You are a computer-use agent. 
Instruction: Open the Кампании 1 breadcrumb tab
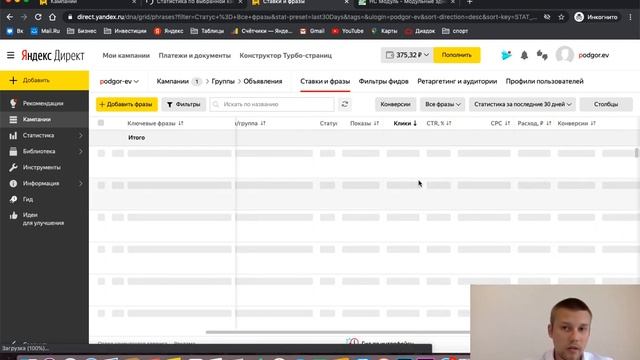click(178, 82)
